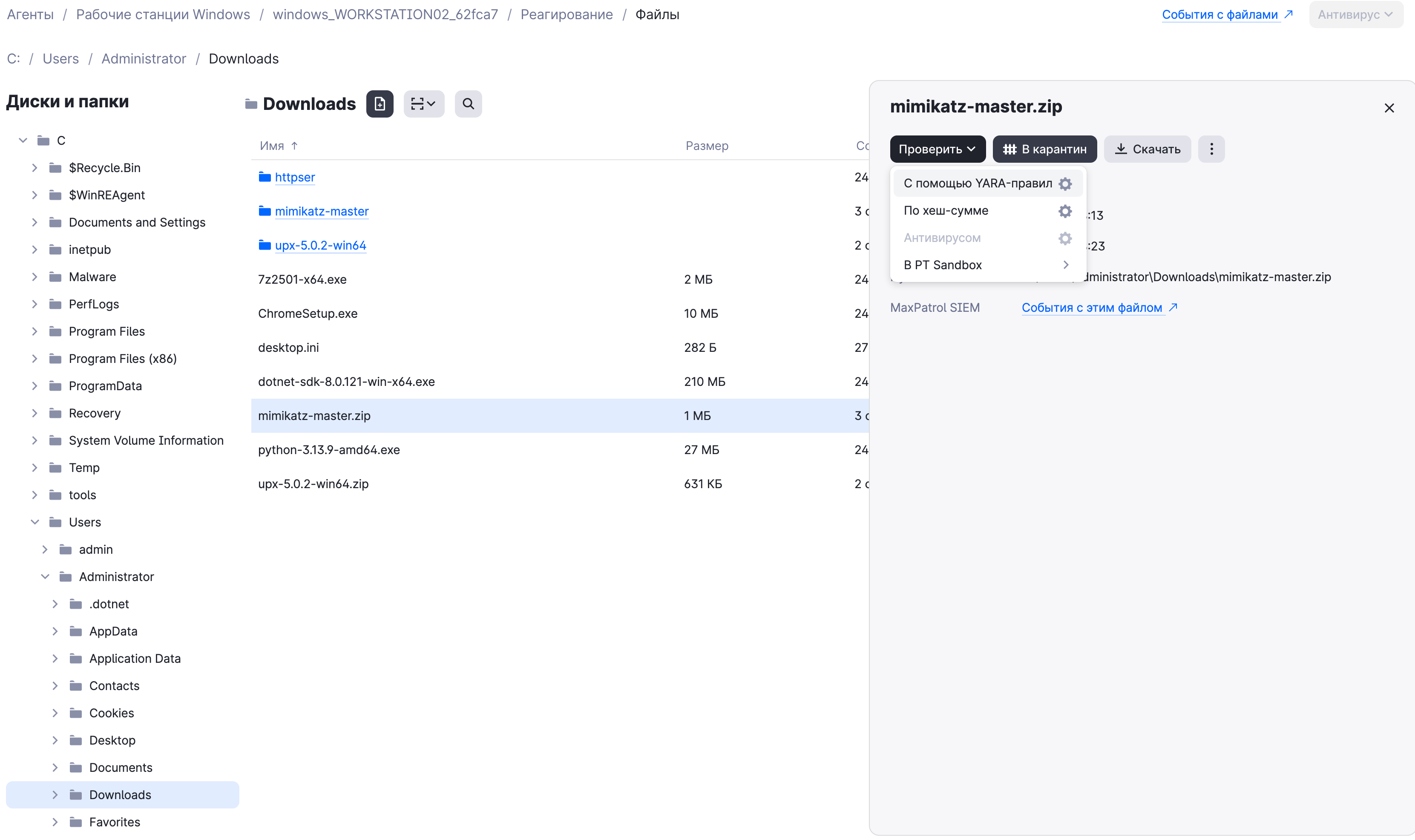Screen dimensions: 1415x840
Task: Expand the Desktop folder node
Action: pos(55,740)
